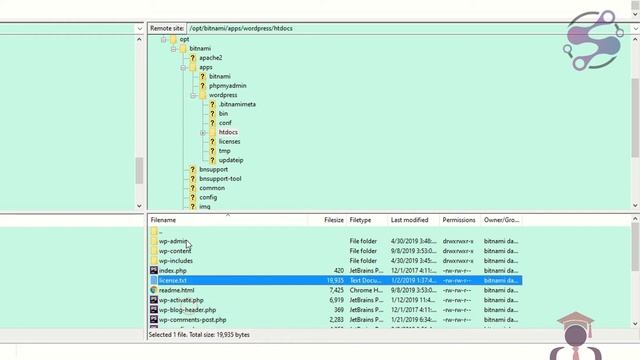The height and width of the screenshot is (360, 640).
Task: Click the local tree scrollbar thumb
Action: (x=139, y=171)
